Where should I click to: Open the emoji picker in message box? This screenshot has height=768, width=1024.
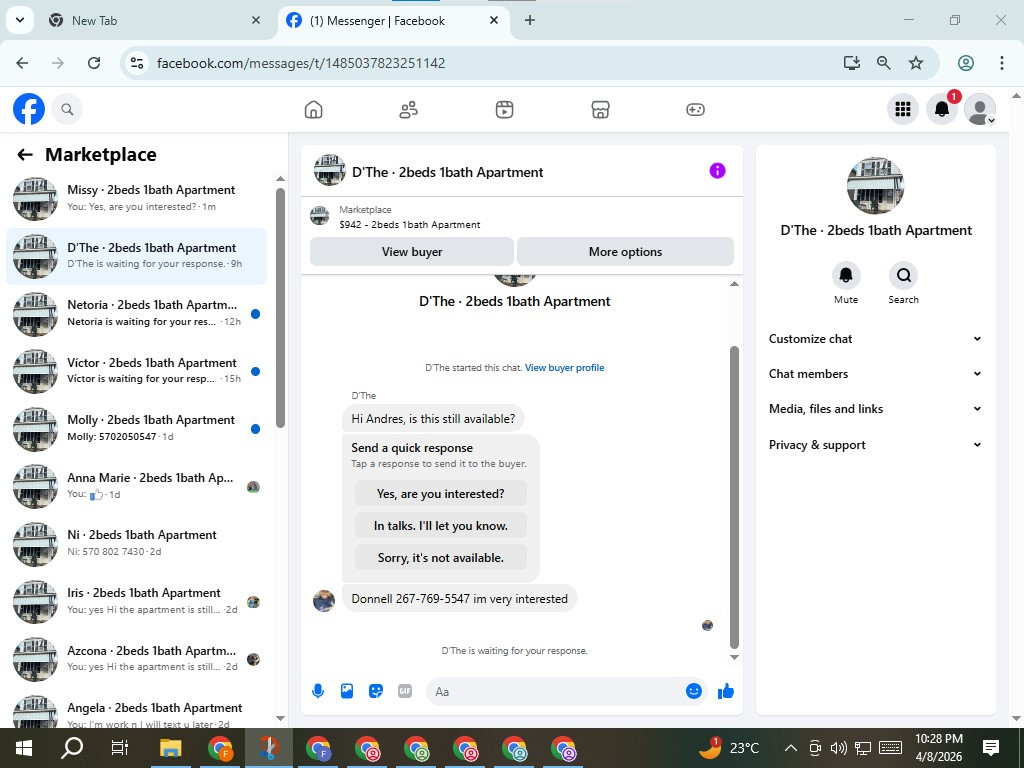[694, 691]
